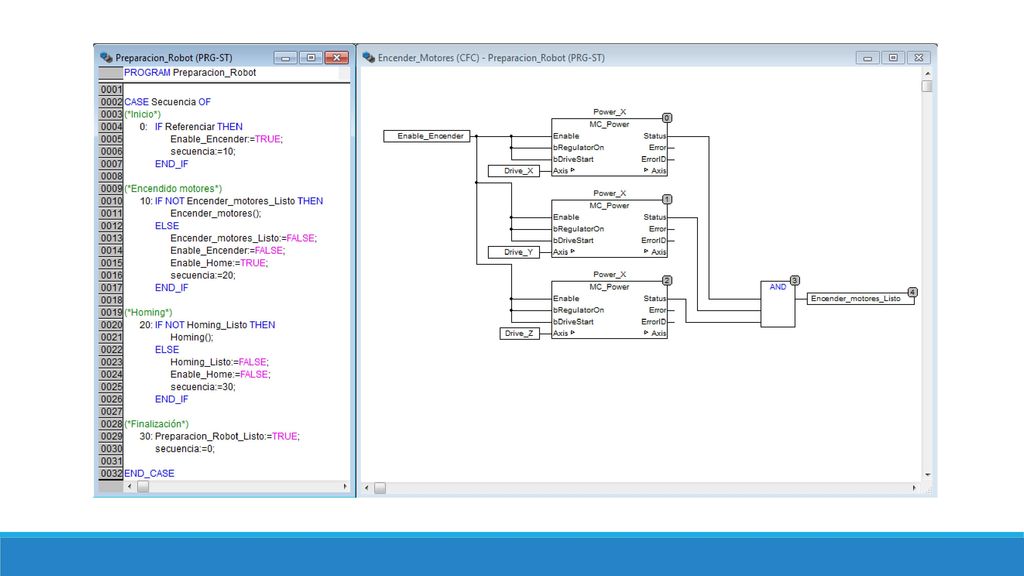Viewport: 1024px width, 576px height.
Task: Click the horizontal scrollbar thumb in CFC window
Action: click(380, 488)
